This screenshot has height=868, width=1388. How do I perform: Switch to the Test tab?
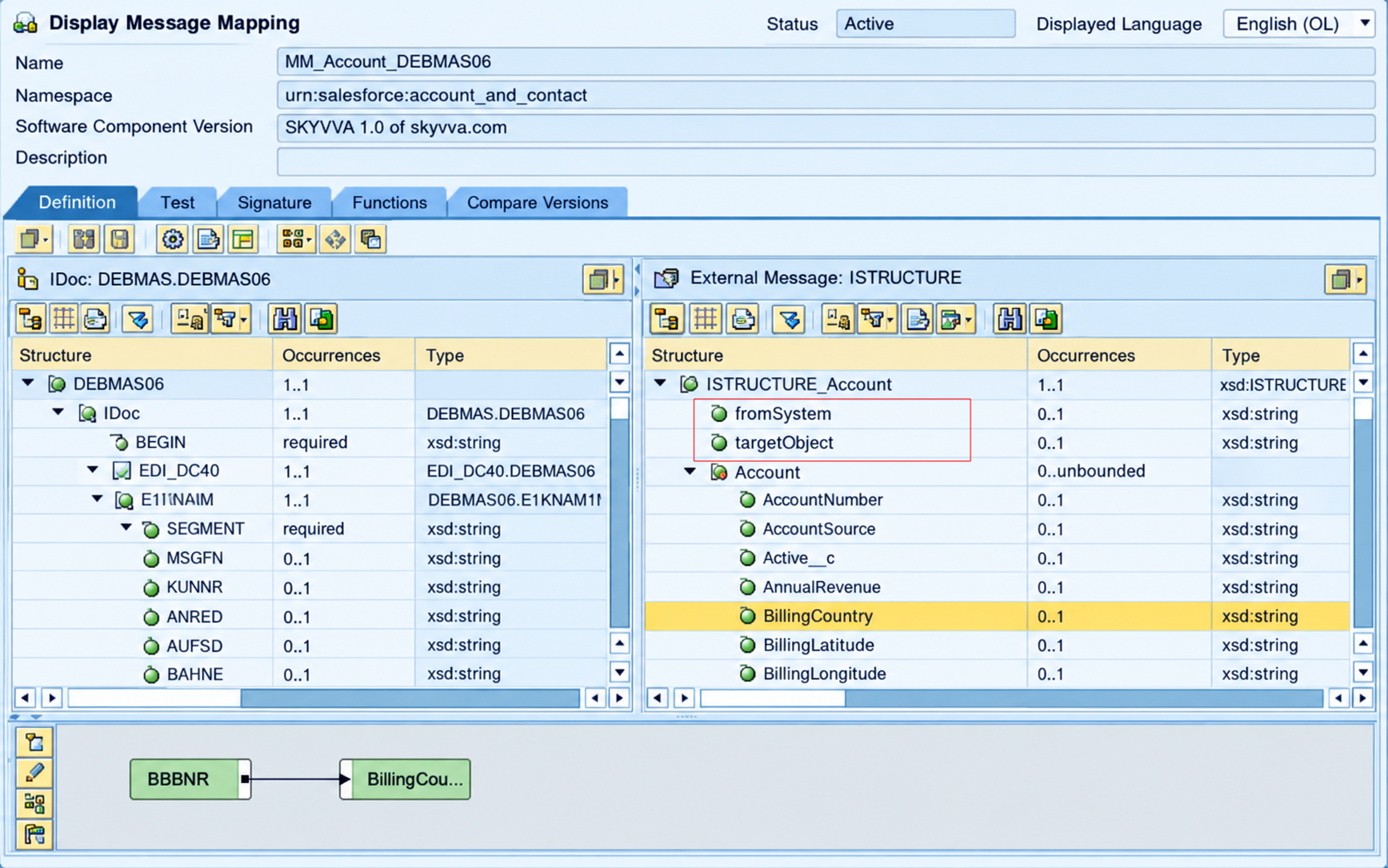(178, 202)
